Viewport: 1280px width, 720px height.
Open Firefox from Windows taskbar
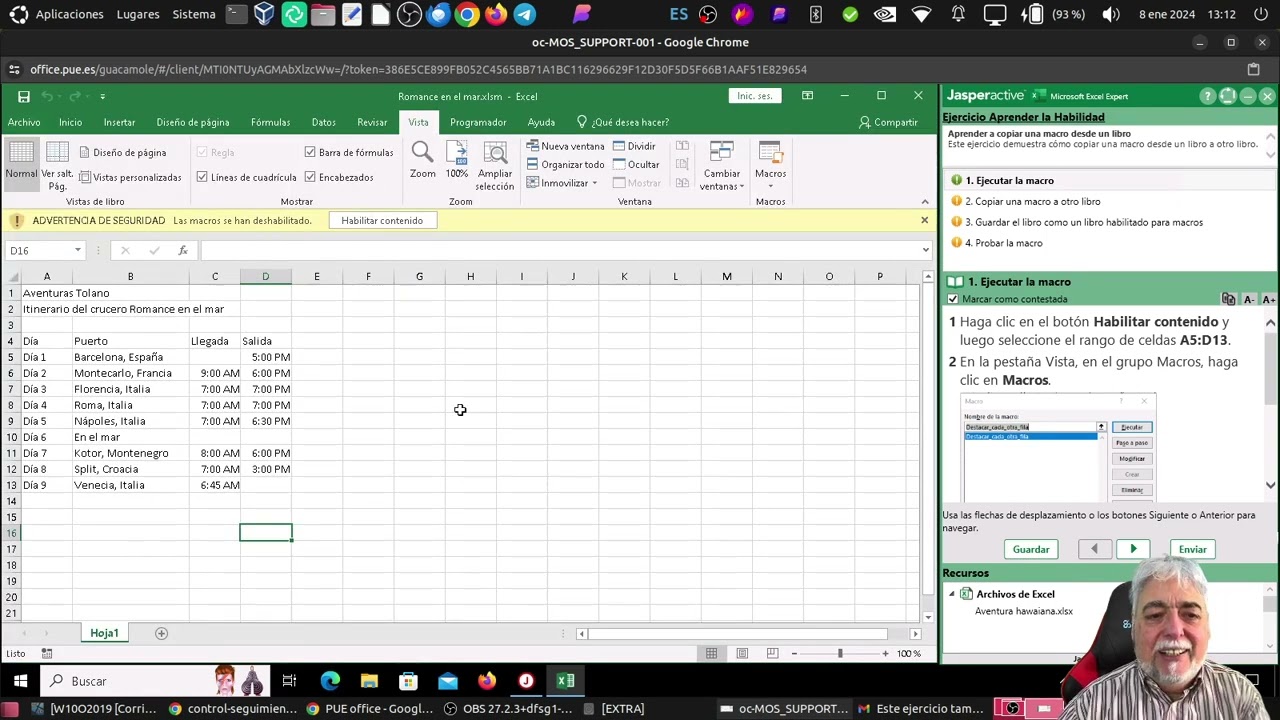(487, 681)
